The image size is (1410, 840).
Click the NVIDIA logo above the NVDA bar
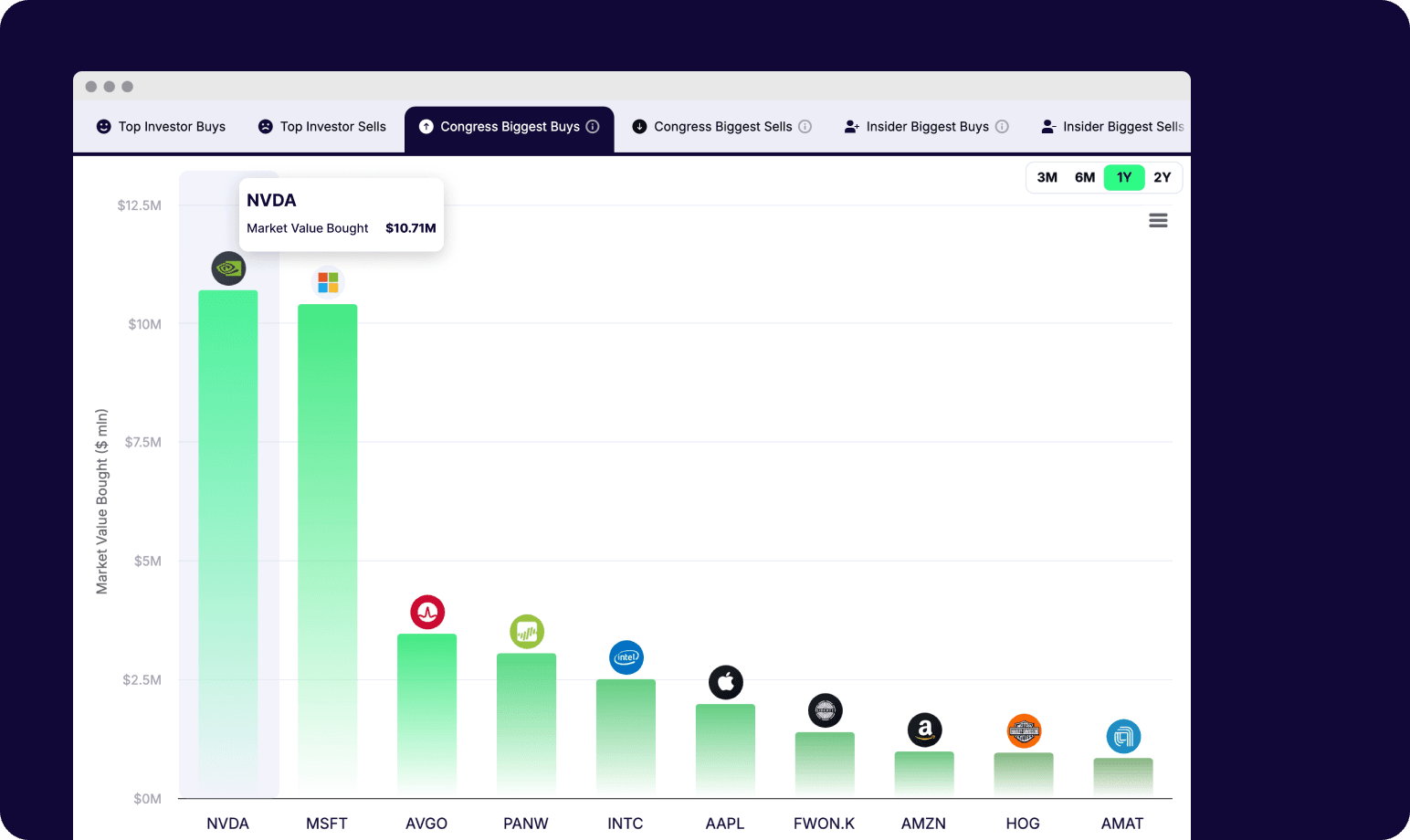coord(228,268)
